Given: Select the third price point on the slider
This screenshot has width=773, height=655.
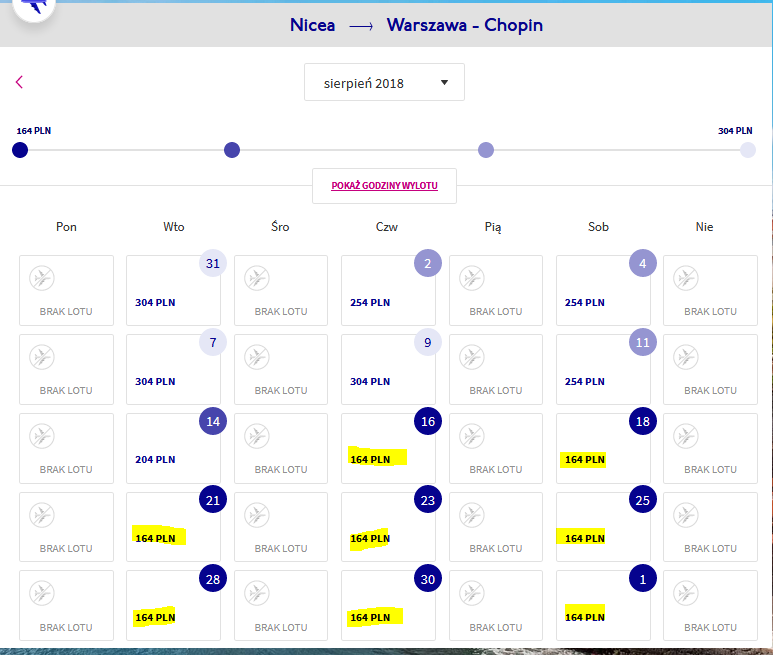Looking at the screenshot, I should (x=486, y=150).
